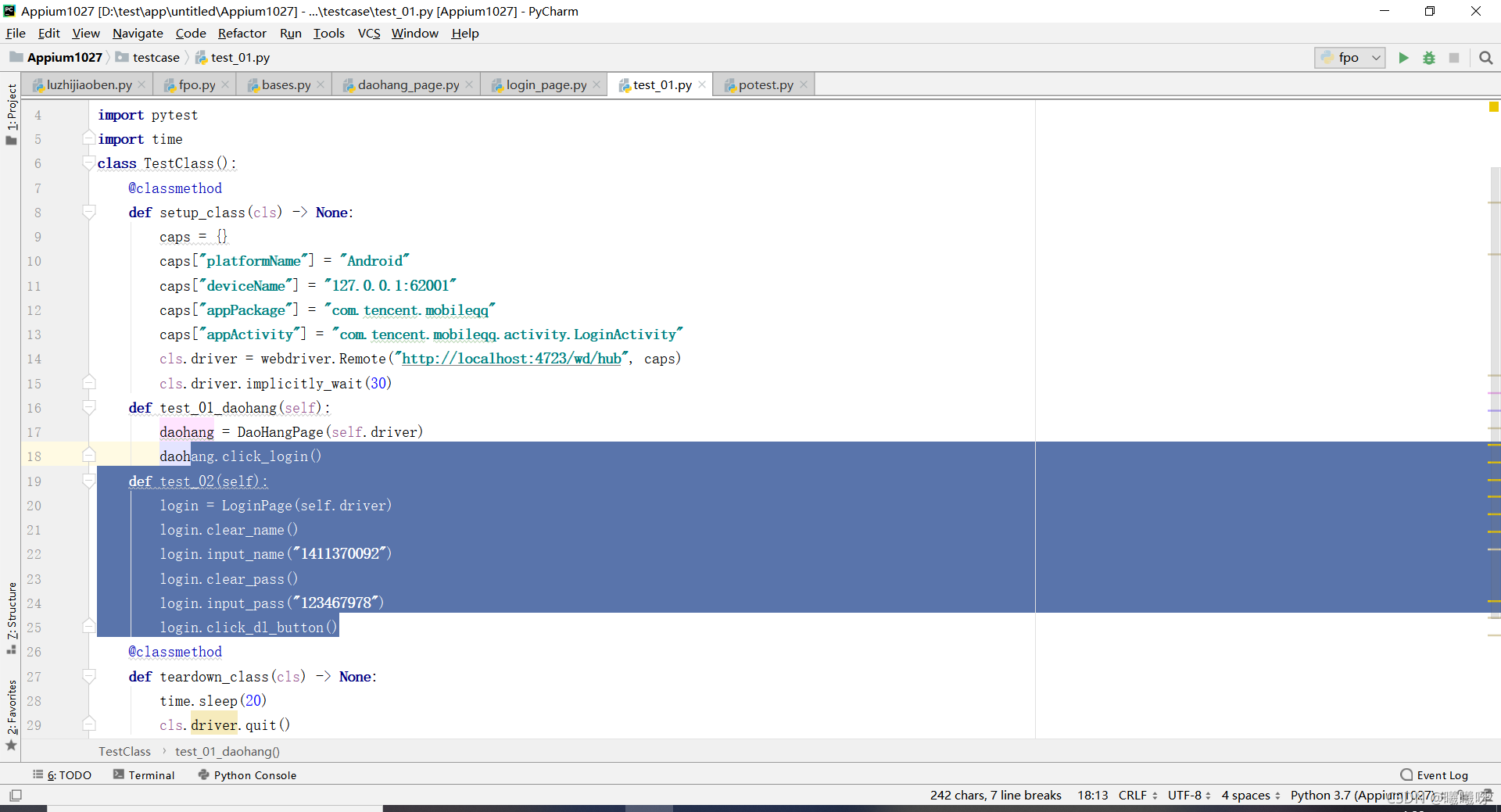
Task: Click testcase folder breadcrumb
Action: point(149,58)
